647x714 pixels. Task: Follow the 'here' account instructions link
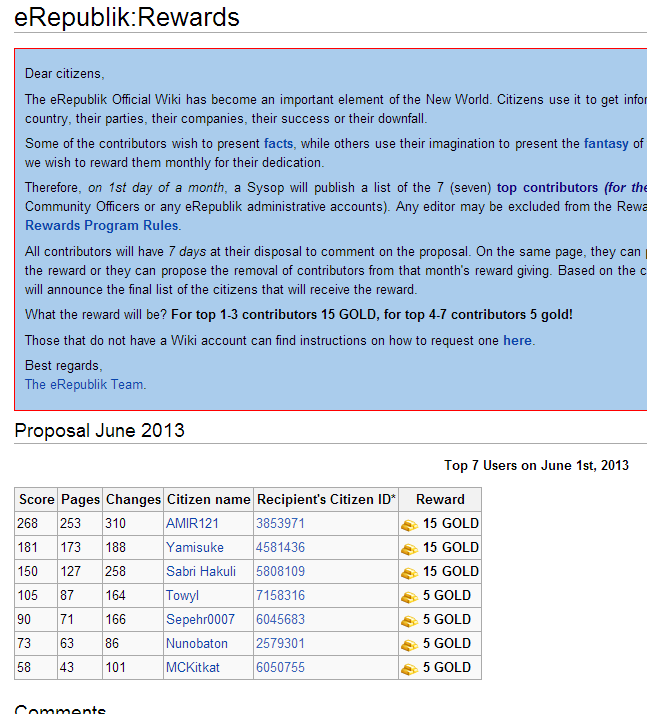(517, 341)
